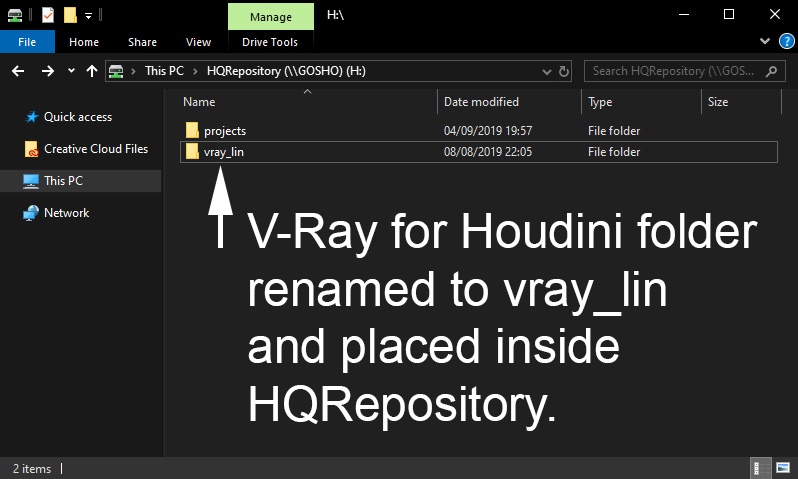Click the projects folder icon
Viewport: 798px width, 479px height.
click(x=192, y=130)
